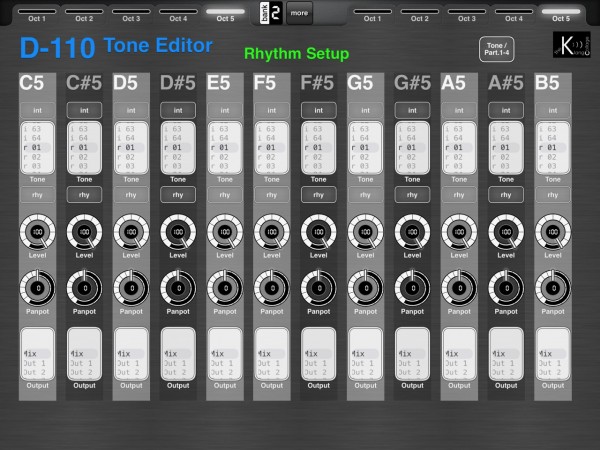
Task: Click the Level knob for D5
Action: (131, 232)
